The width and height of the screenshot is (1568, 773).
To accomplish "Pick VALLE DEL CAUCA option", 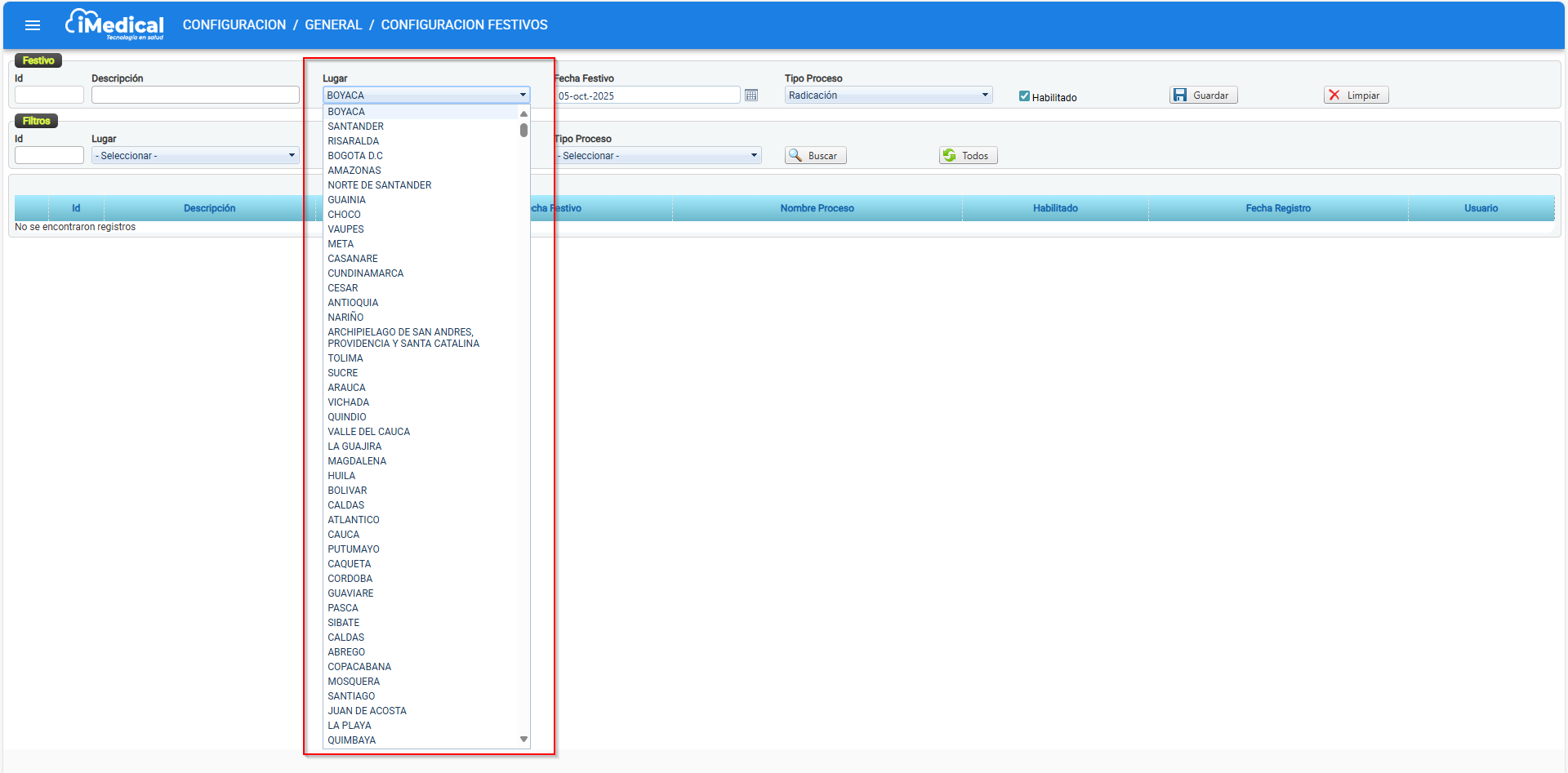I will pos(369,432).
